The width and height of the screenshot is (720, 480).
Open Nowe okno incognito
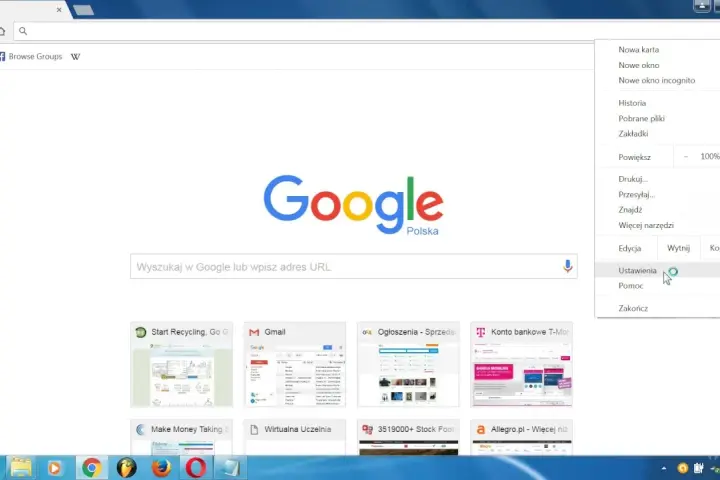[658, 80]
